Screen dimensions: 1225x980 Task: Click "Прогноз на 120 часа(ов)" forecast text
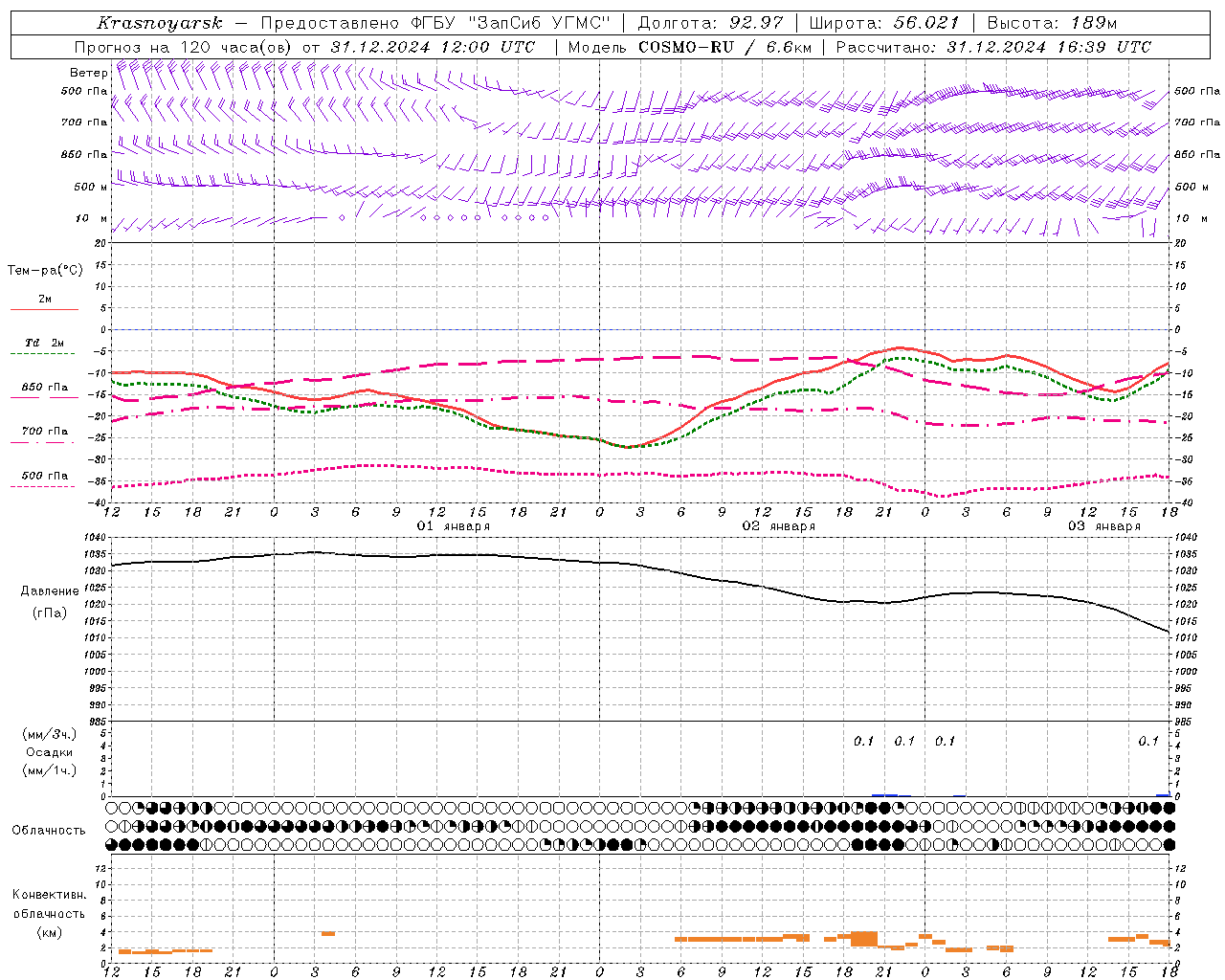click(183, 47)
